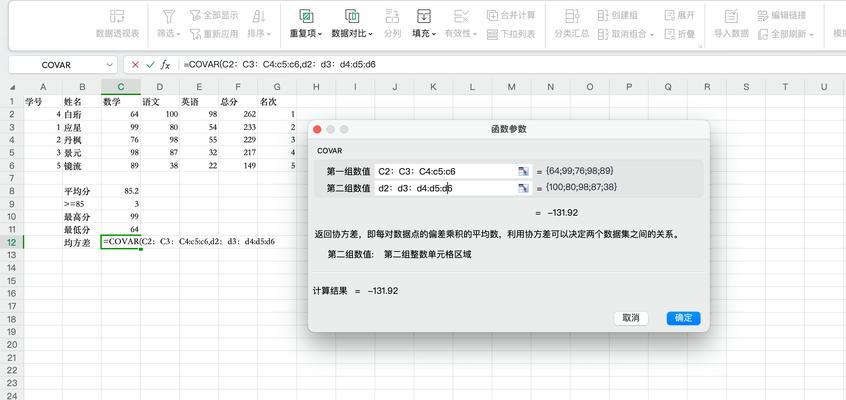Click in the formula bar text
Screen dimensions: 846x400
point(279,65)
